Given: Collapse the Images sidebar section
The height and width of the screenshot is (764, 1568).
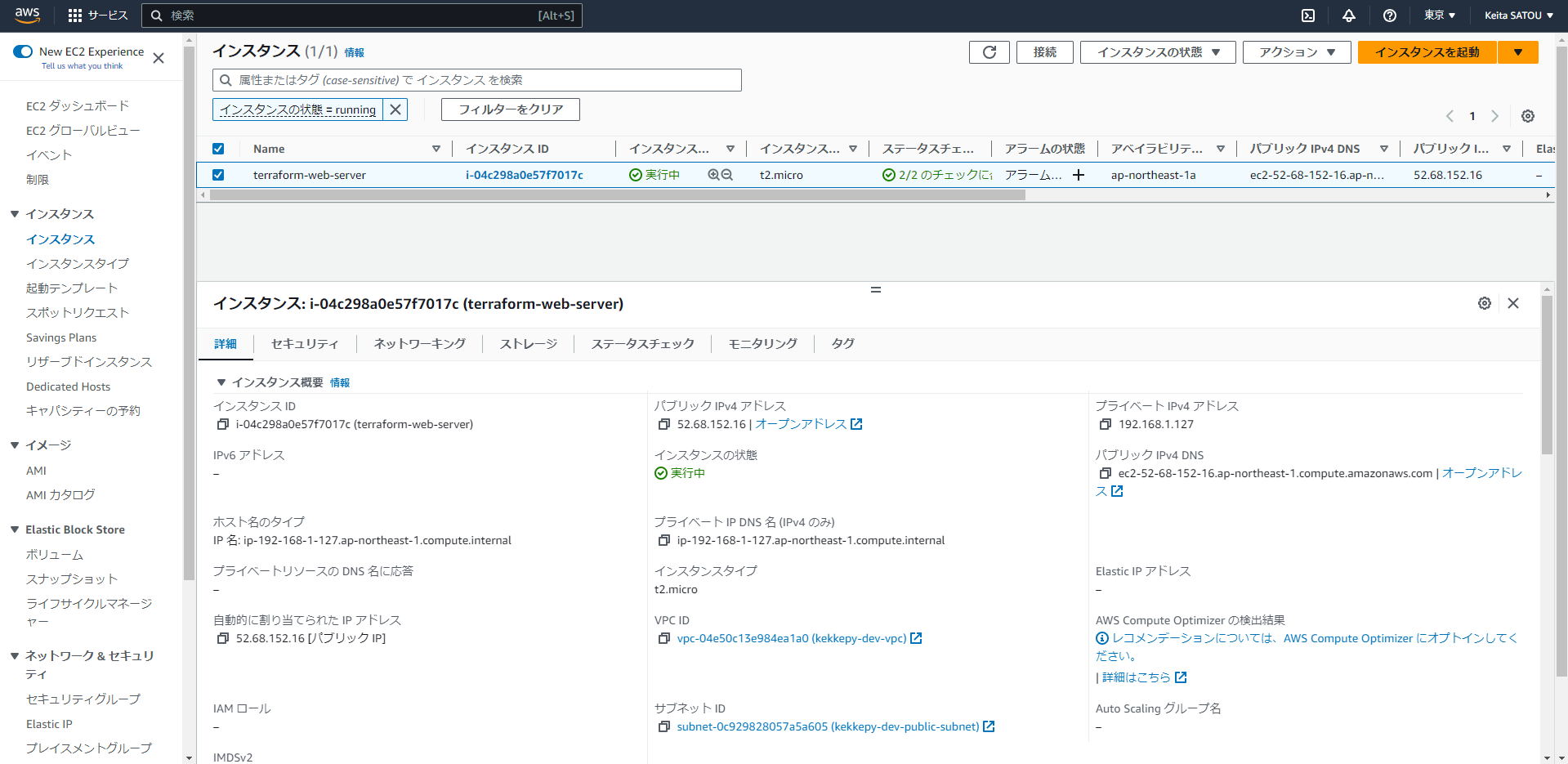Looking at the screenshot, I should 15,445.
